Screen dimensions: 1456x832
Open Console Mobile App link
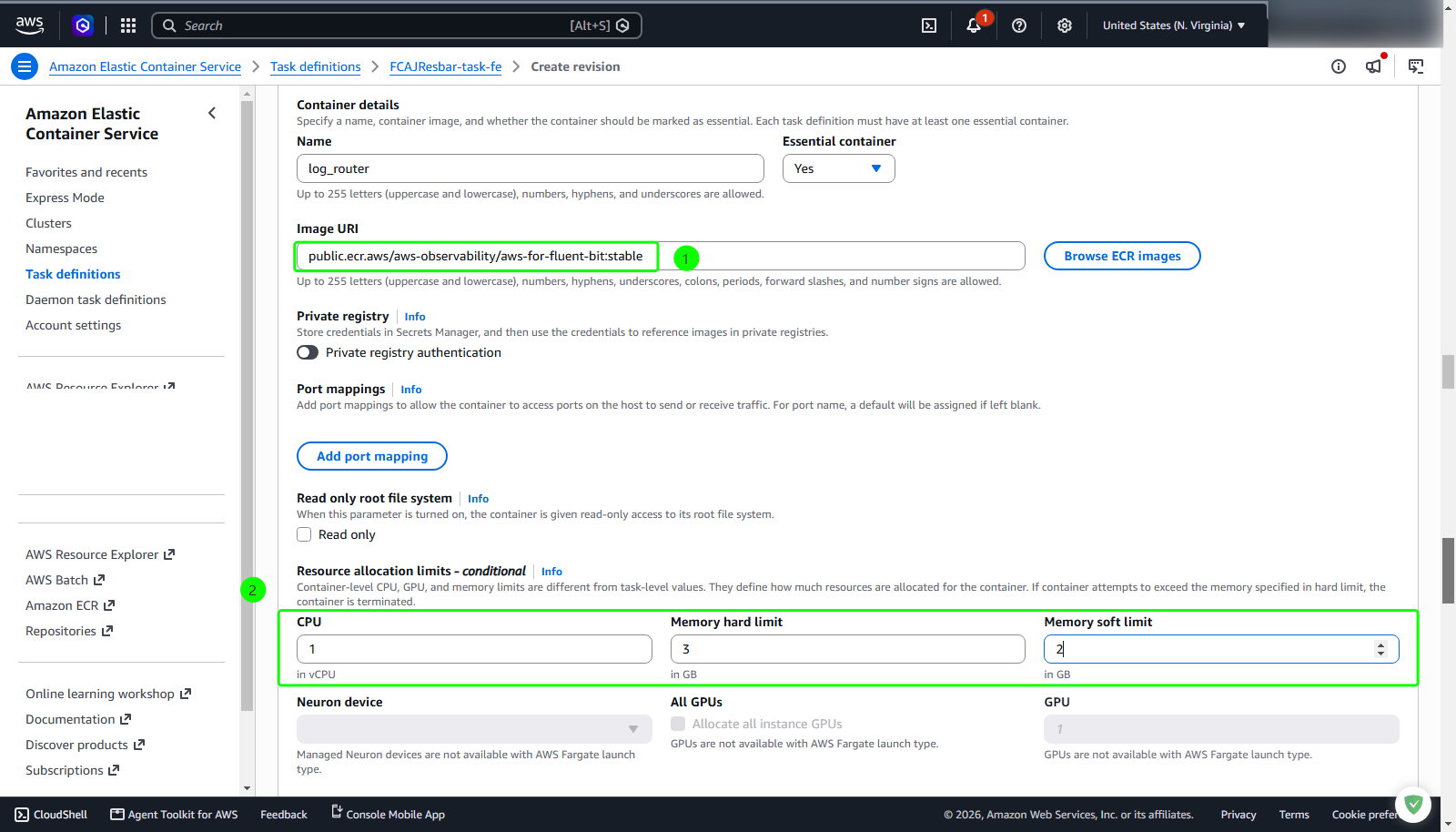pyautogui.click(x=388, y=815)
